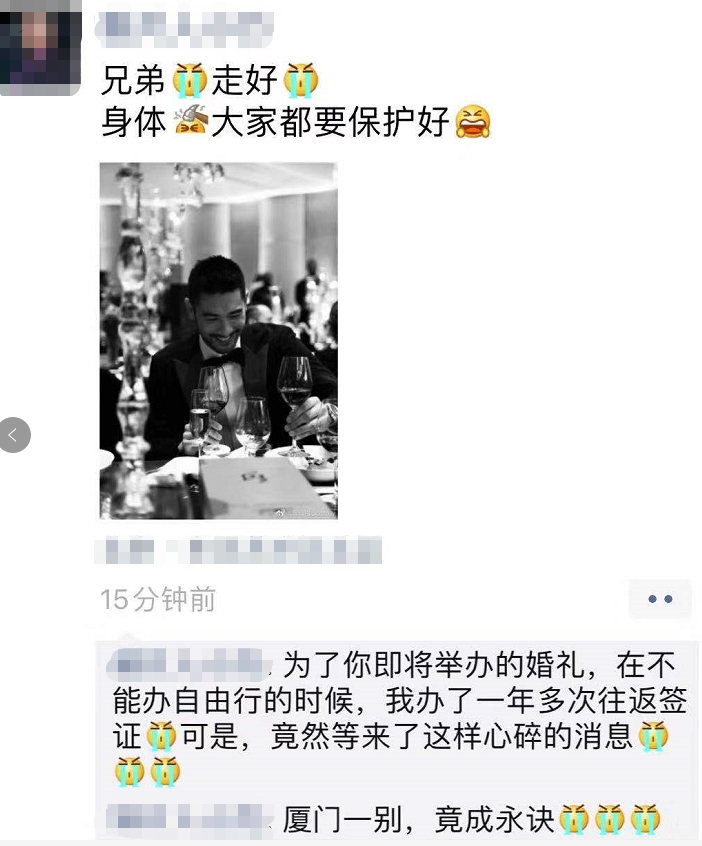Viewport: 702px width, 846px height.
Task: Click the crying emoji following 签证
Action: click(x=160, y=736)
